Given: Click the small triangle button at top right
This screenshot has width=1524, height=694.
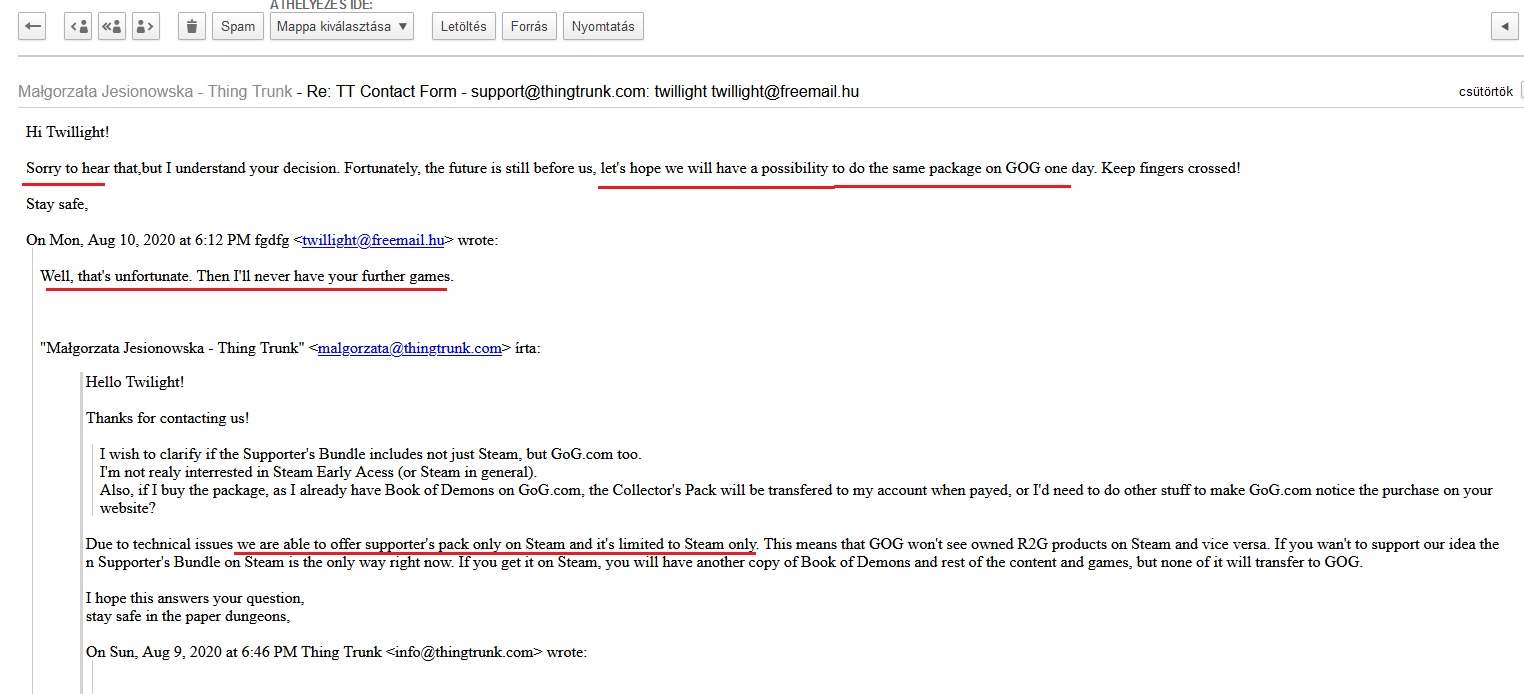Looking at the screenshot, I should pyautogui.click(x=1505, y=27).
